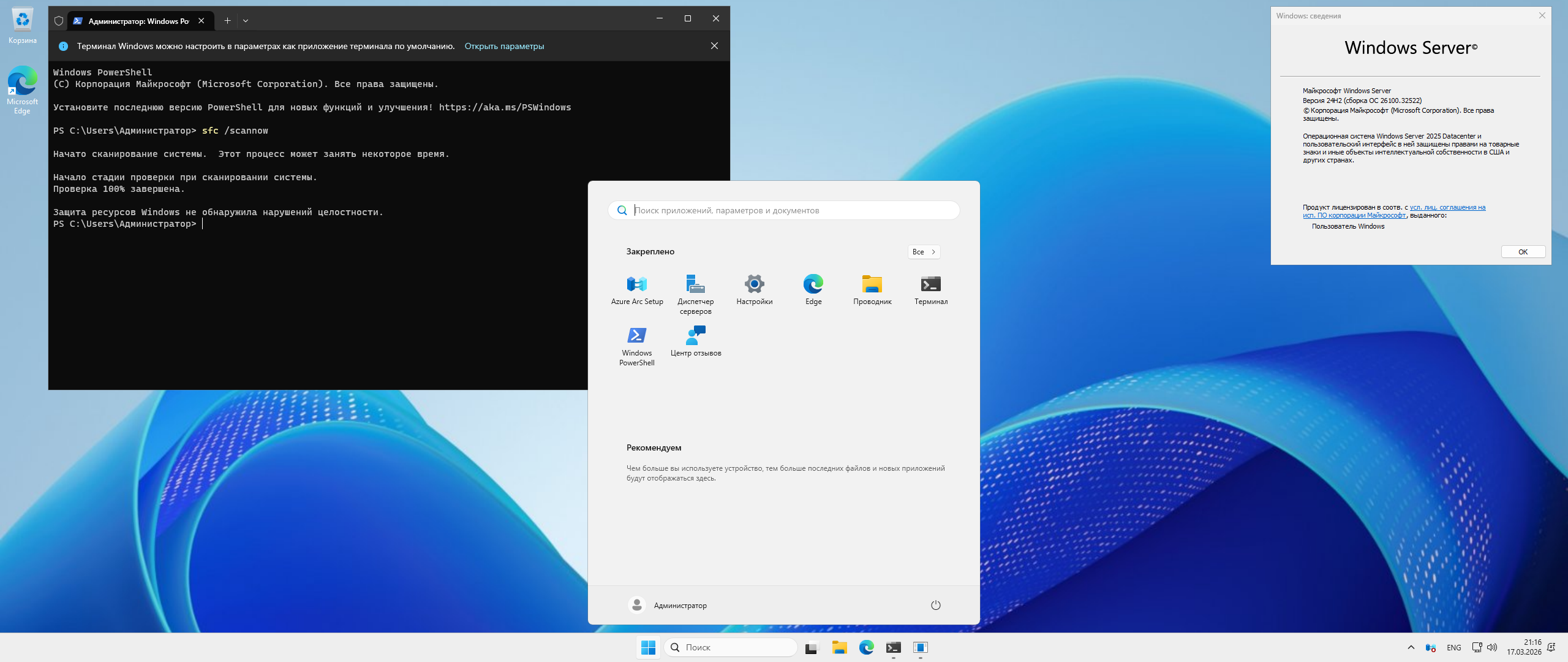This screenshot has width=1568, height=662.
Task: Open the license agreement link in winver
Action: pos(1447,208)
